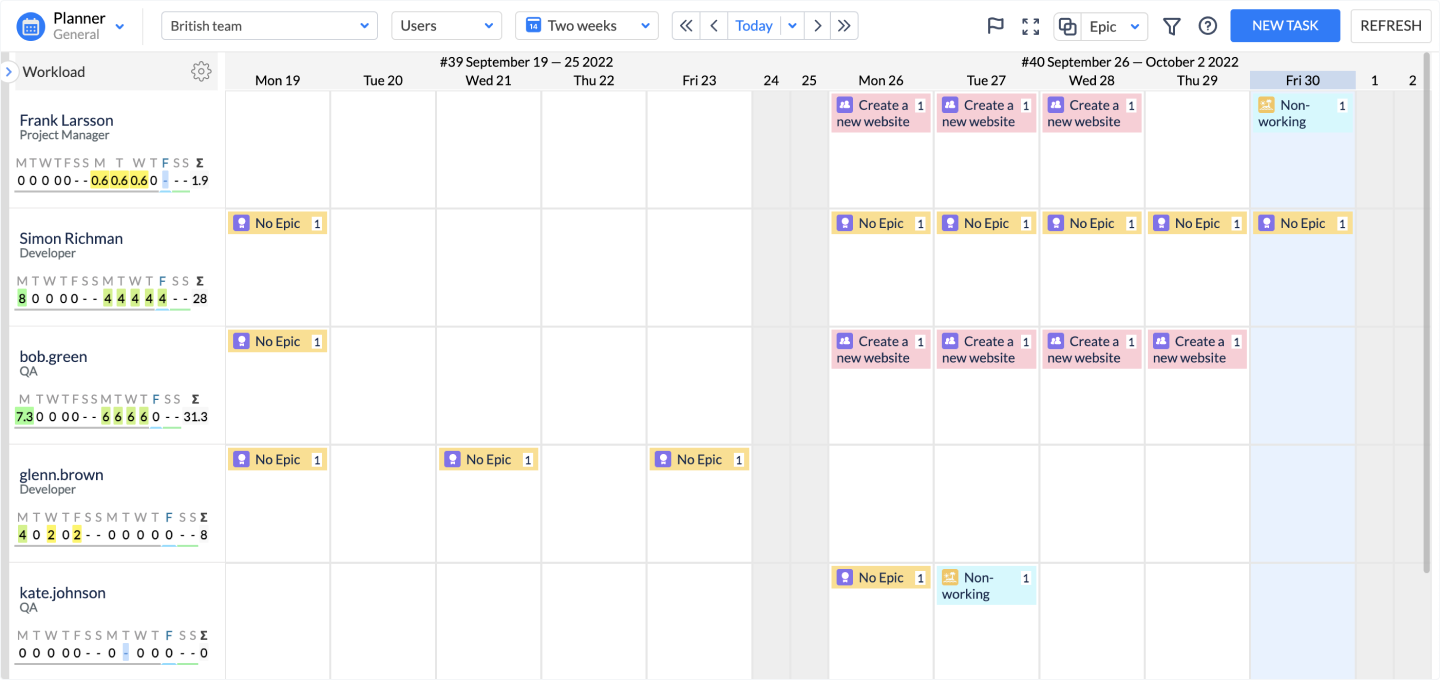Viewport: 1440px width, 680px height.
Task: Select Frank Larsson's Friday Non-working card
Action: click(x=1301, y=113)
